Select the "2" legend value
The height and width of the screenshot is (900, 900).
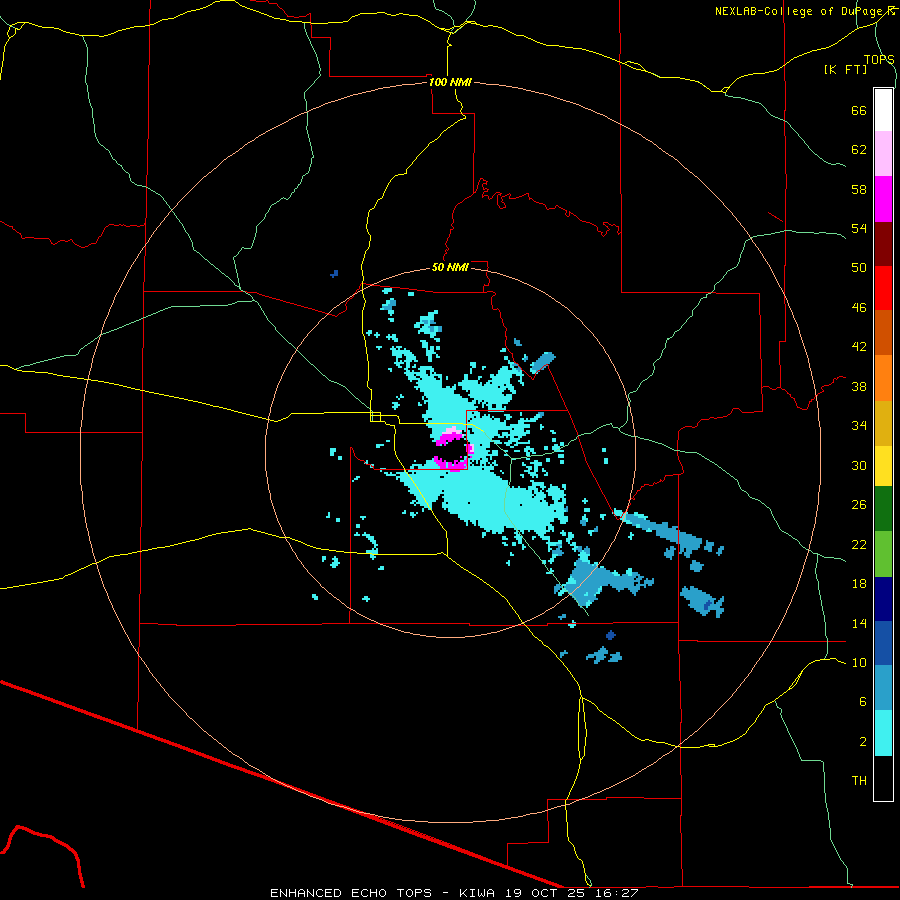click(x=863, y=741)
